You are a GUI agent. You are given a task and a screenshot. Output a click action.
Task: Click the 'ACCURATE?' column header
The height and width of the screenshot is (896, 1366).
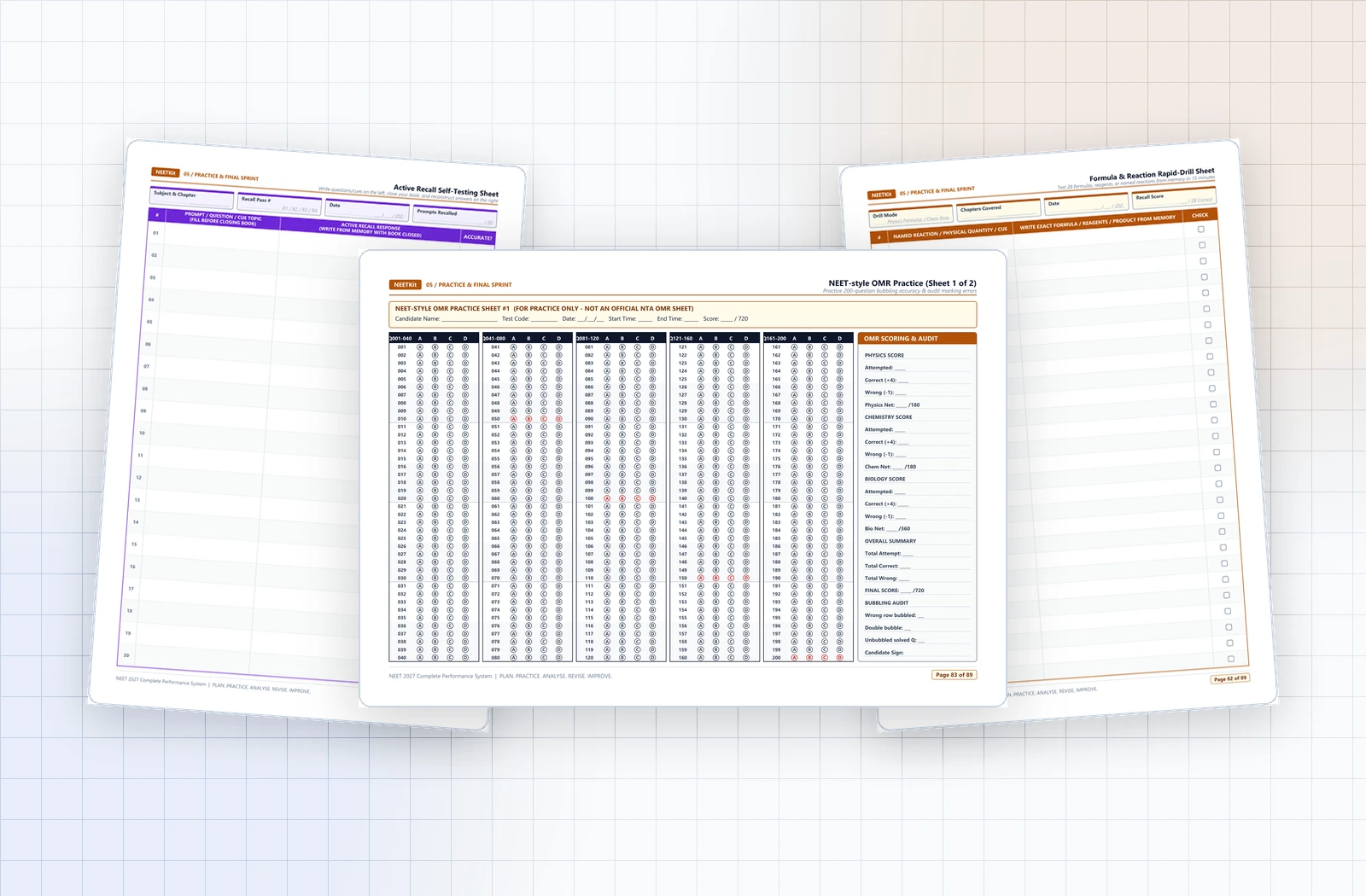pos(478,237)
